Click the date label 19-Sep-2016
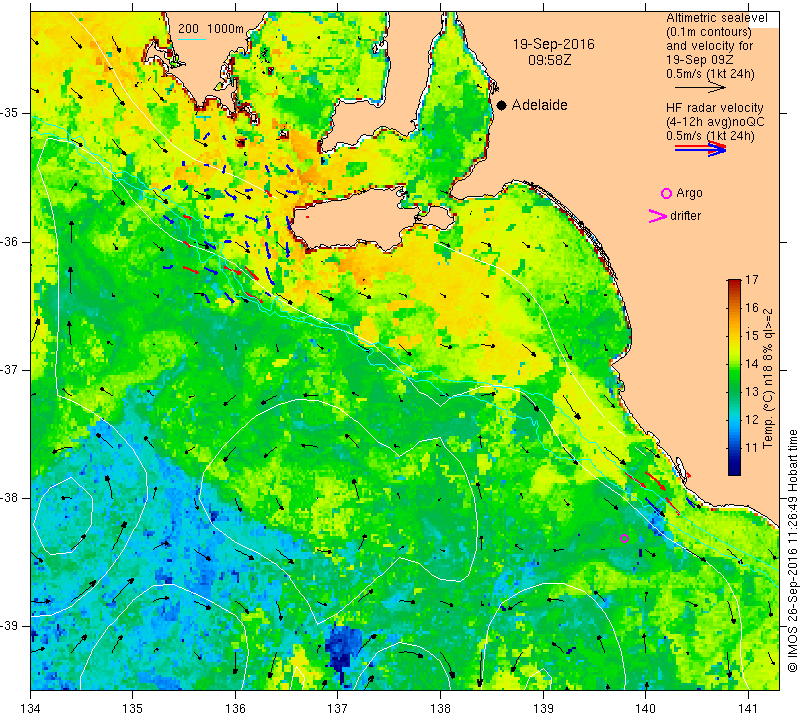The height and width of the screenshot is (720, 800). [x=554, y=44]
